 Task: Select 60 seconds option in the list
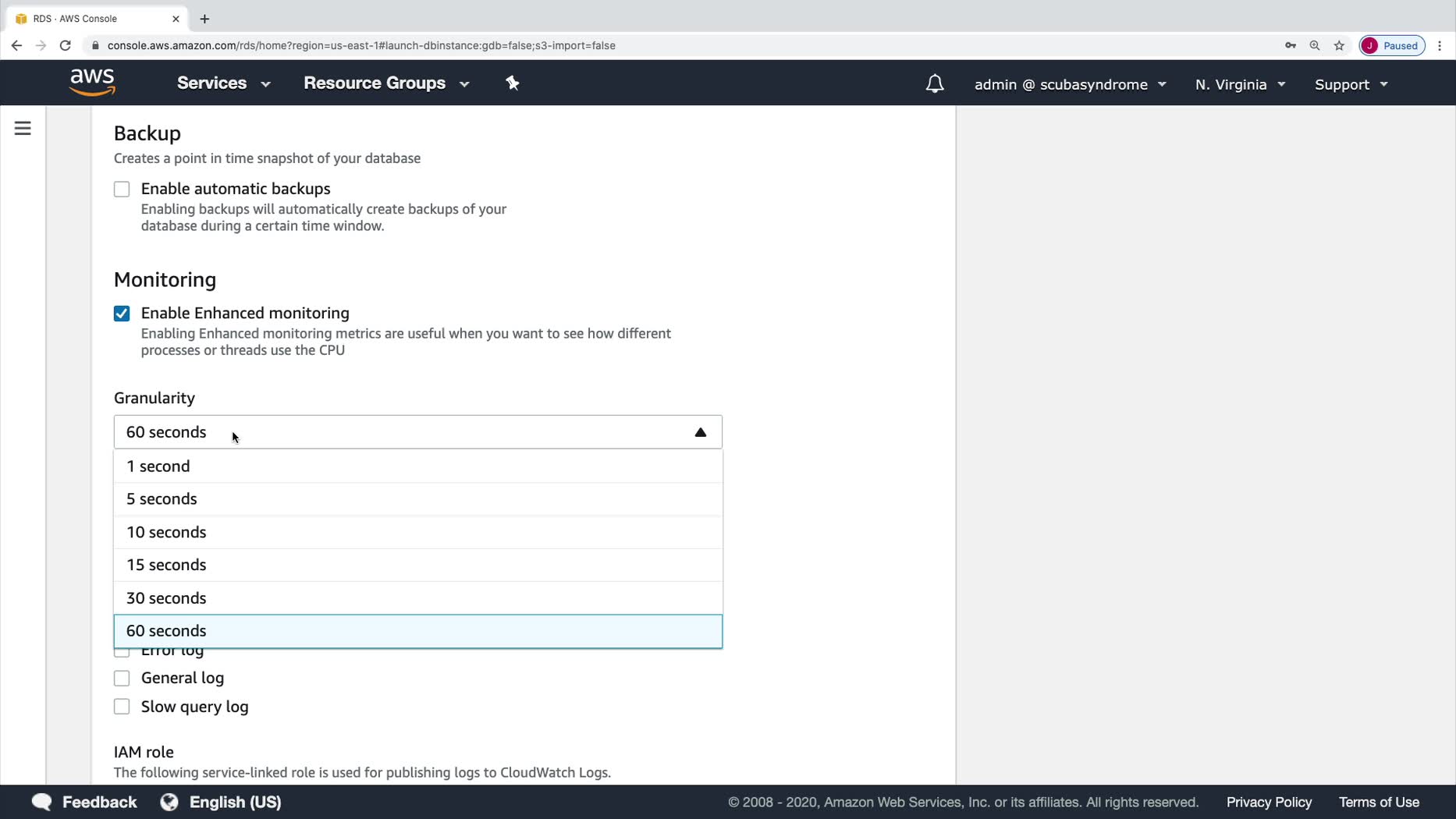[x=418, y=631]
